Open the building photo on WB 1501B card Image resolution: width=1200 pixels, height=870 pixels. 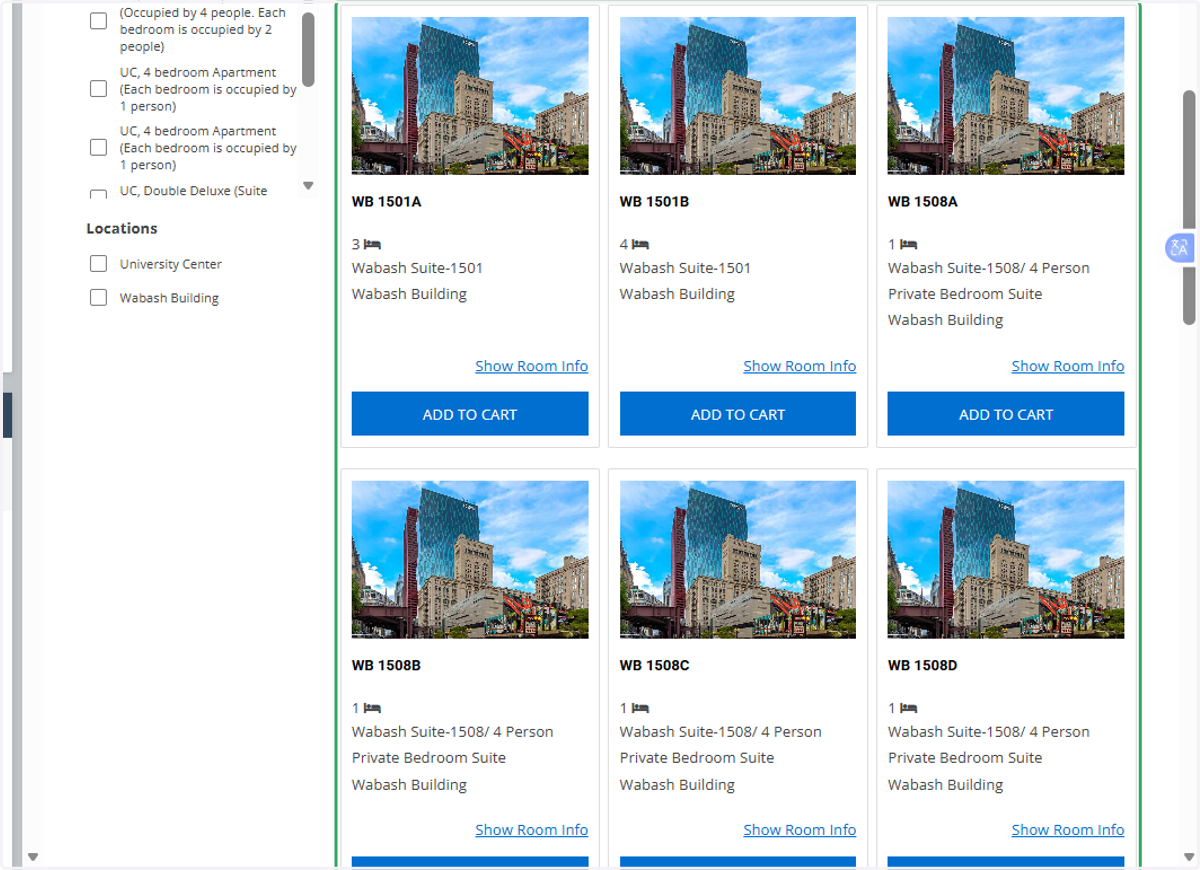738,96
